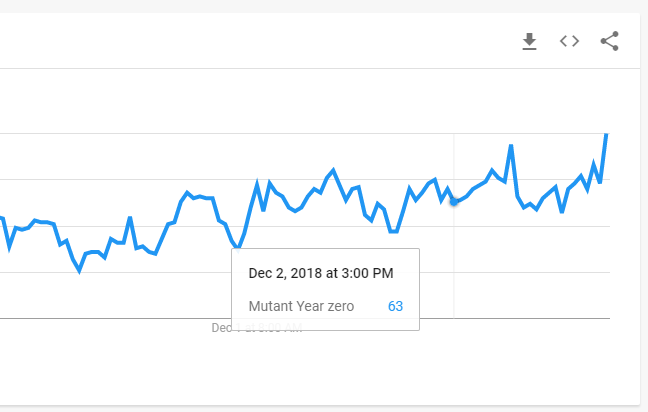Click the blue value 63 in tooltip
The width and height of the screenshot is (648, 412).
click(x=395, y=306)
